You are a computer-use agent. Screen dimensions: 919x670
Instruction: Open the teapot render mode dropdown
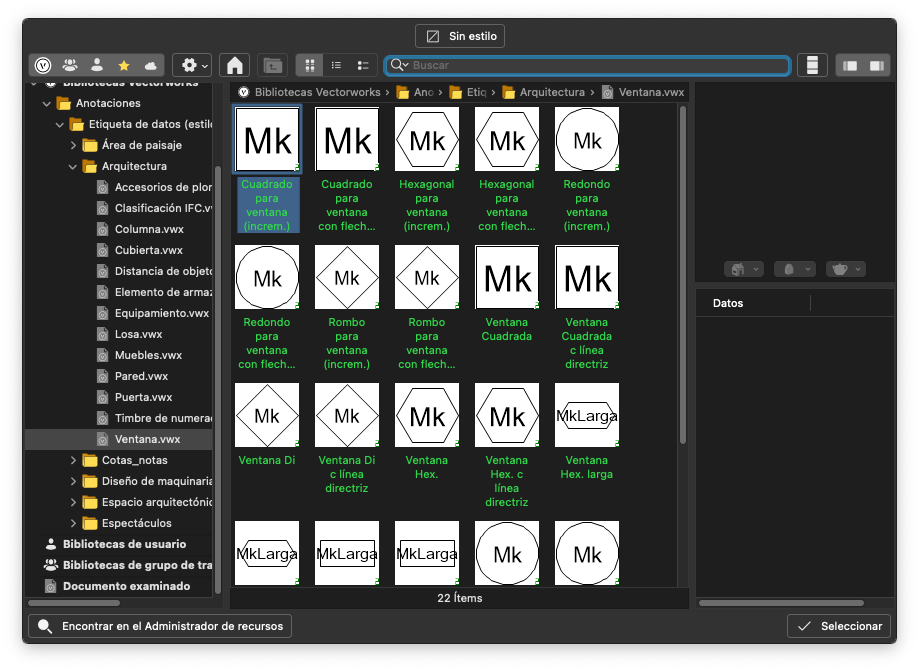(x=846, y=269)
